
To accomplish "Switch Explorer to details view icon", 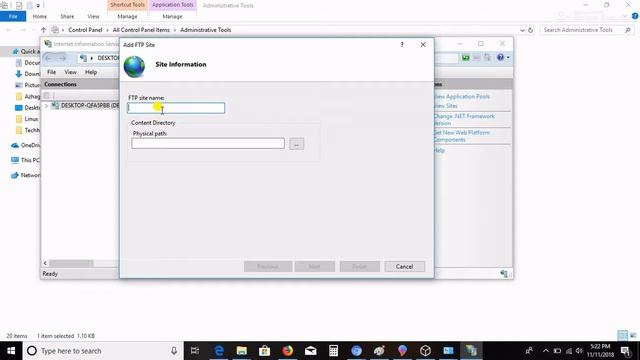I will [622, 336].
